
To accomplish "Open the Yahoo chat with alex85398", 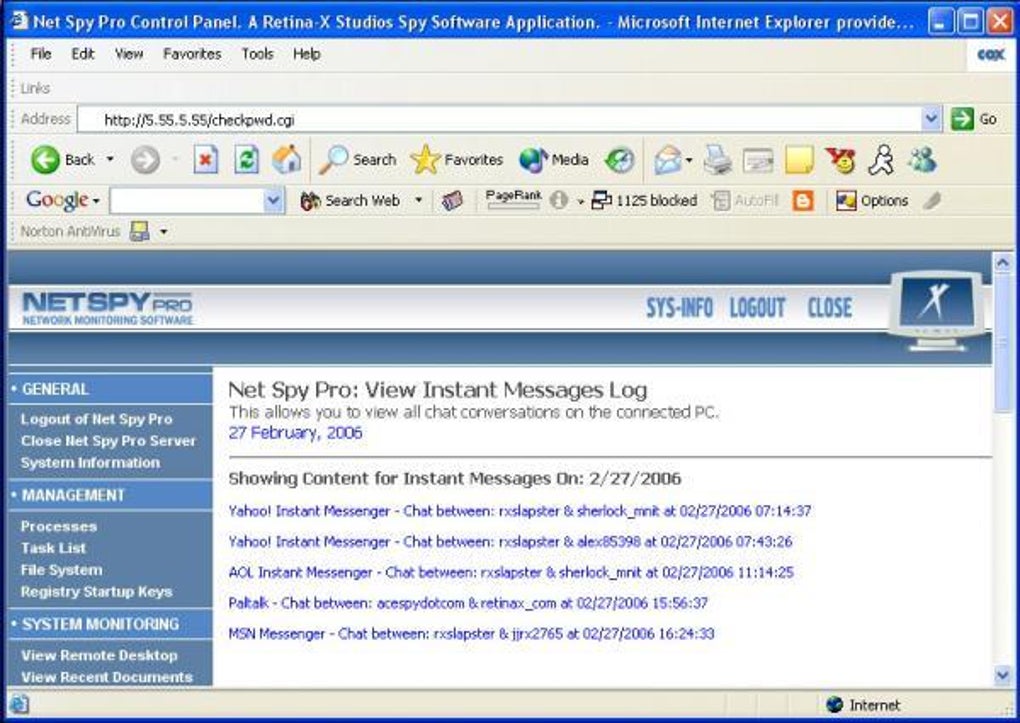I will (511, 541).
